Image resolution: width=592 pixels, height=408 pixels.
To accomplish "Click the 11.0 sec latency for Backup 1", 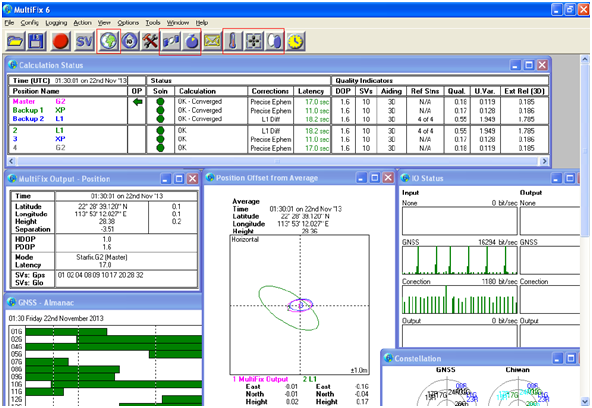I will (x=317, y=111).
